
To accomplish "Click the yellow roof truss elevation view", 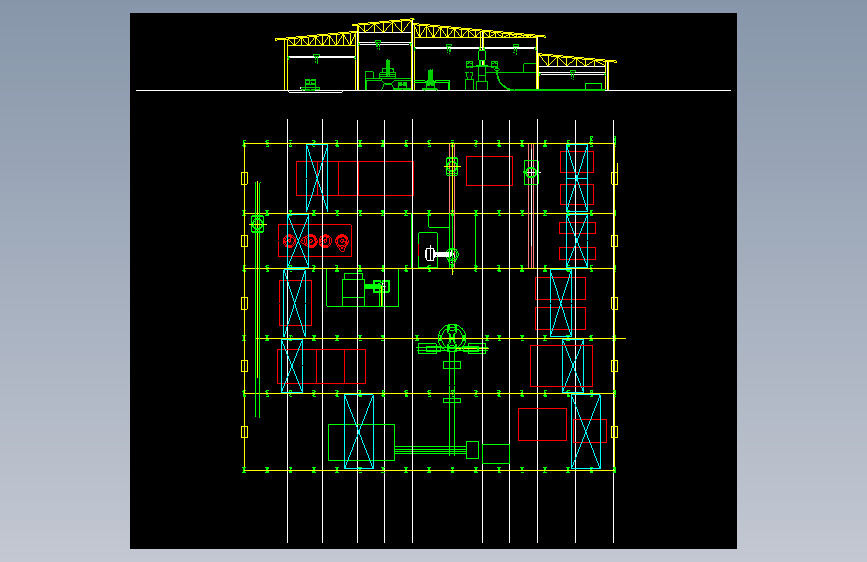I will click(445, 54).
